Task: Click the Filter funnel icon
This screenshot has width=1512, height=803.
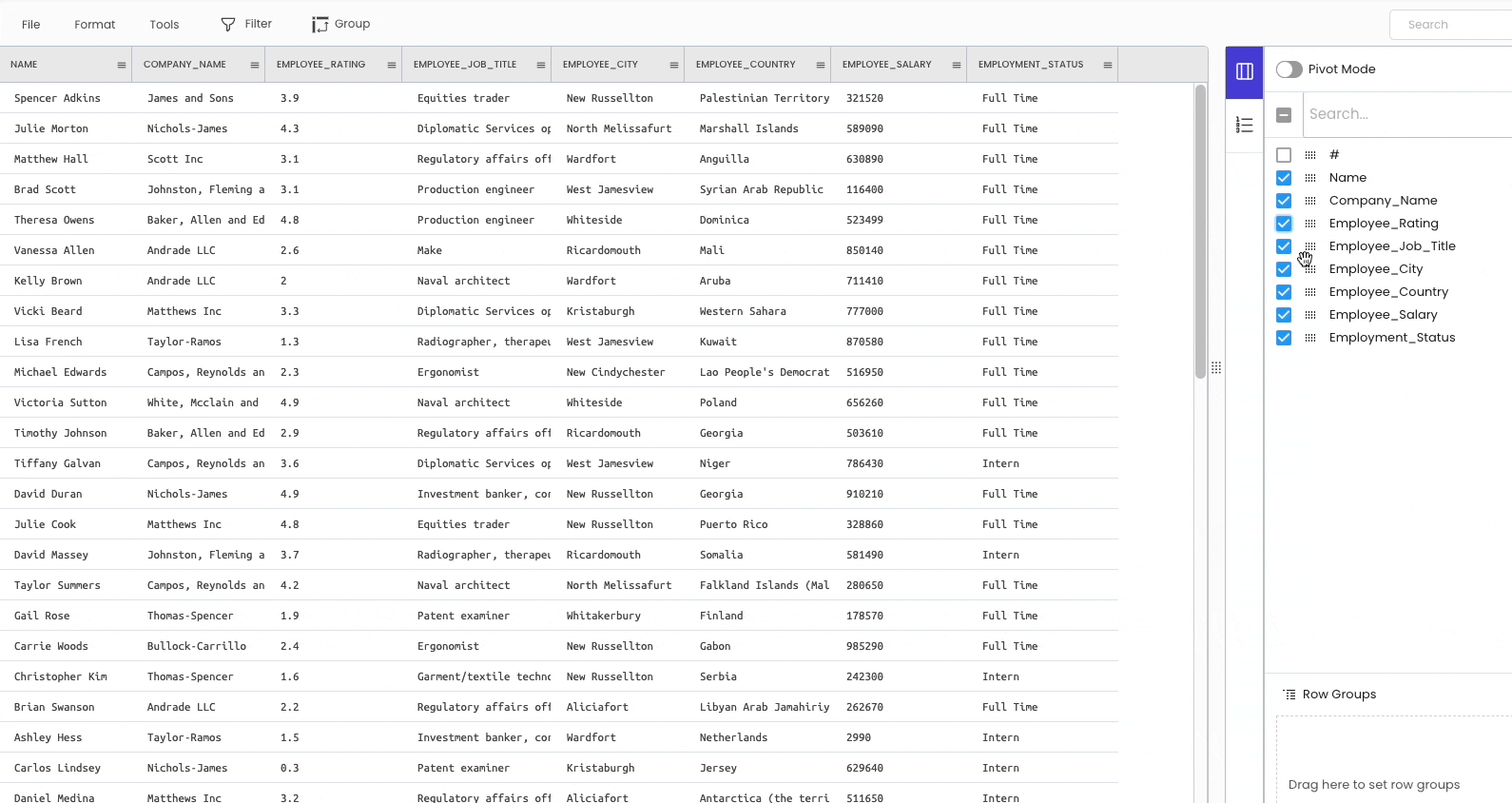Action: pyautogui.click(x=228, y=25)
